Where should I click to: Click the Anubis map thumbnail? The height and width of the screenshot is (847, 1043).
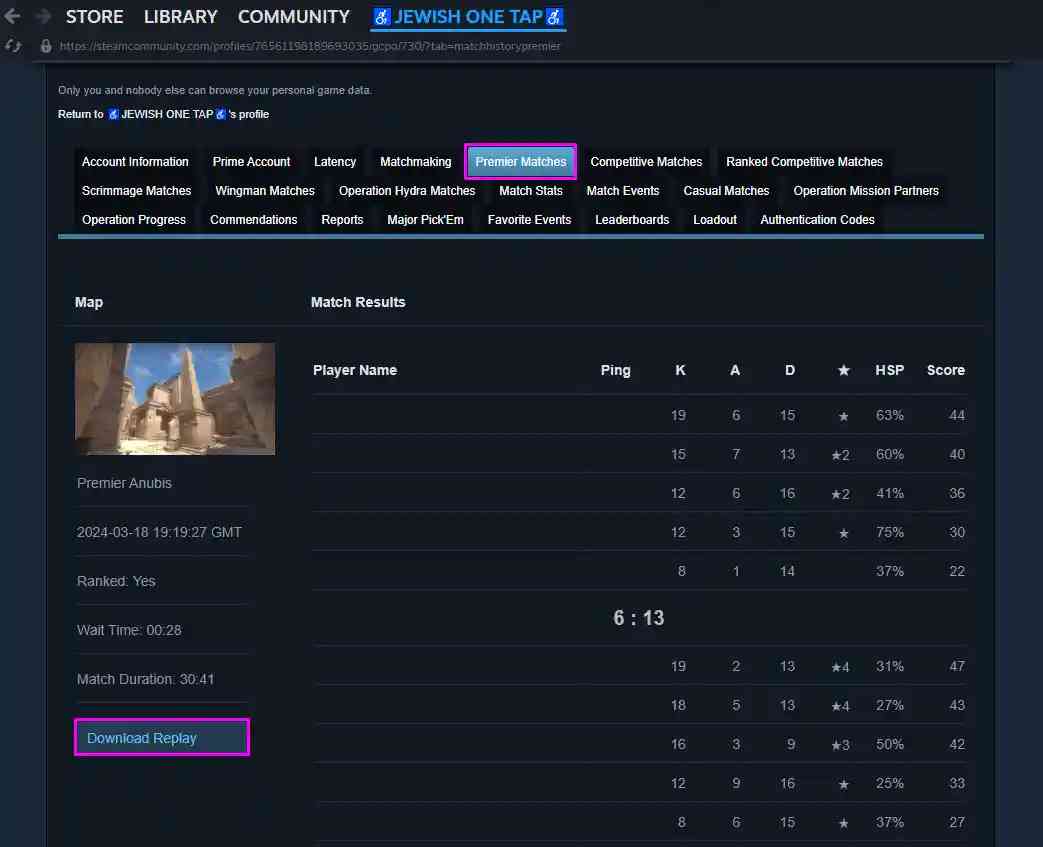pos(175,399)
